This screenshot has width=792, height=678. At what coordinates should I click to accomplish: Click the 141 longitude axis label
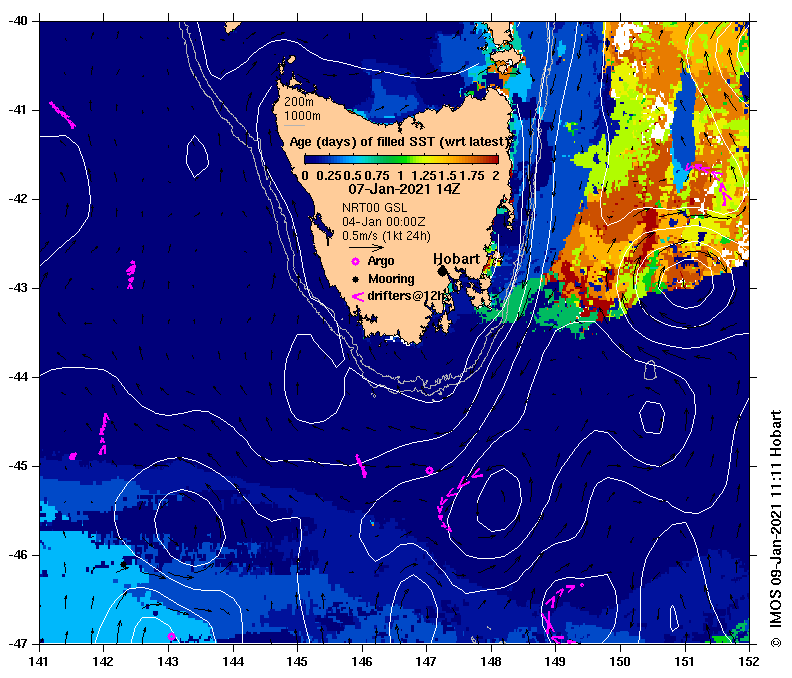[x=39, y=662]
